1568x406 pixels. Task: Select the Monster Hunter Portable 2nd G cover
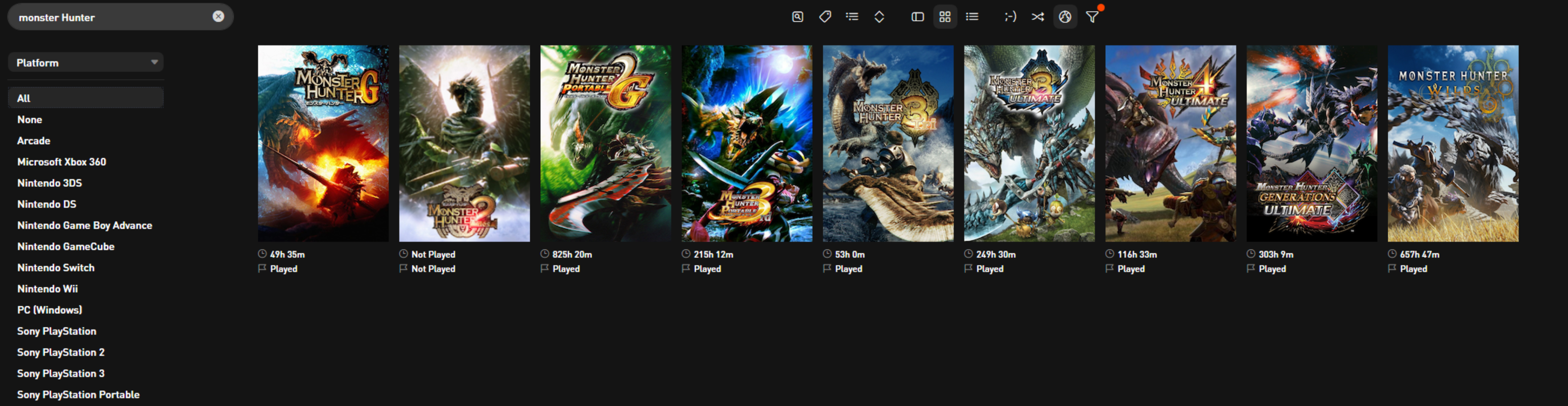[606, 144]
